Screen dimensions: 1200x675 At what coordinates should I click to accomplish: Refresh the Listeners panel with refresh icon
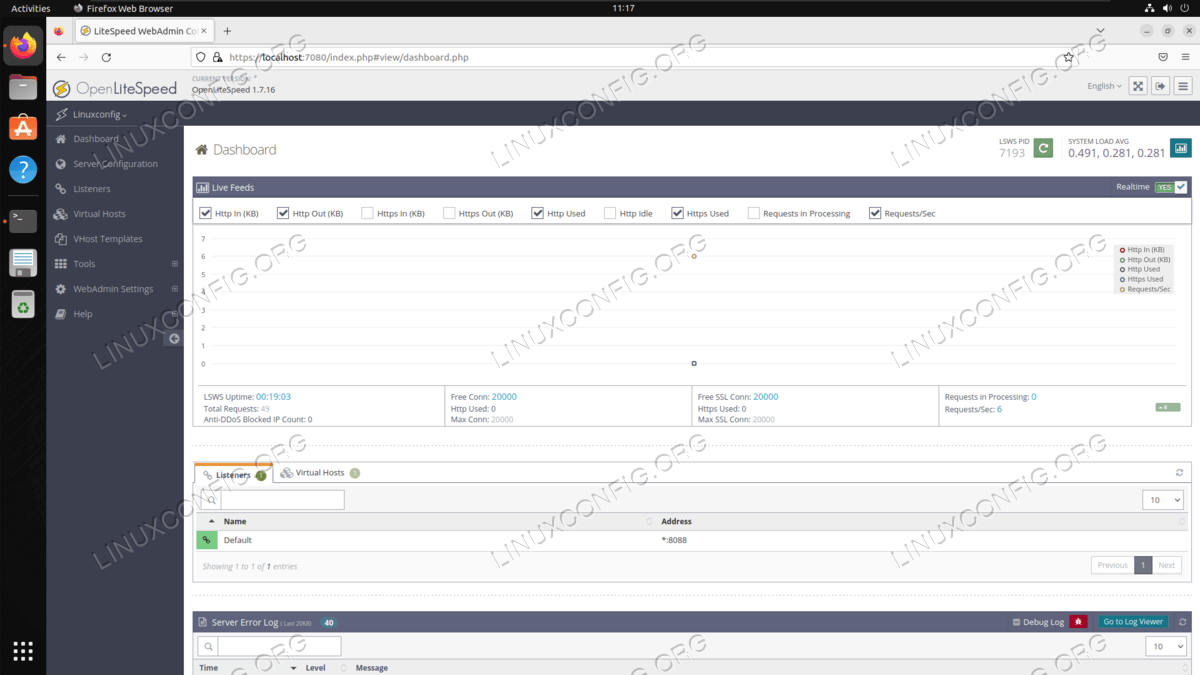point(1180,473)
